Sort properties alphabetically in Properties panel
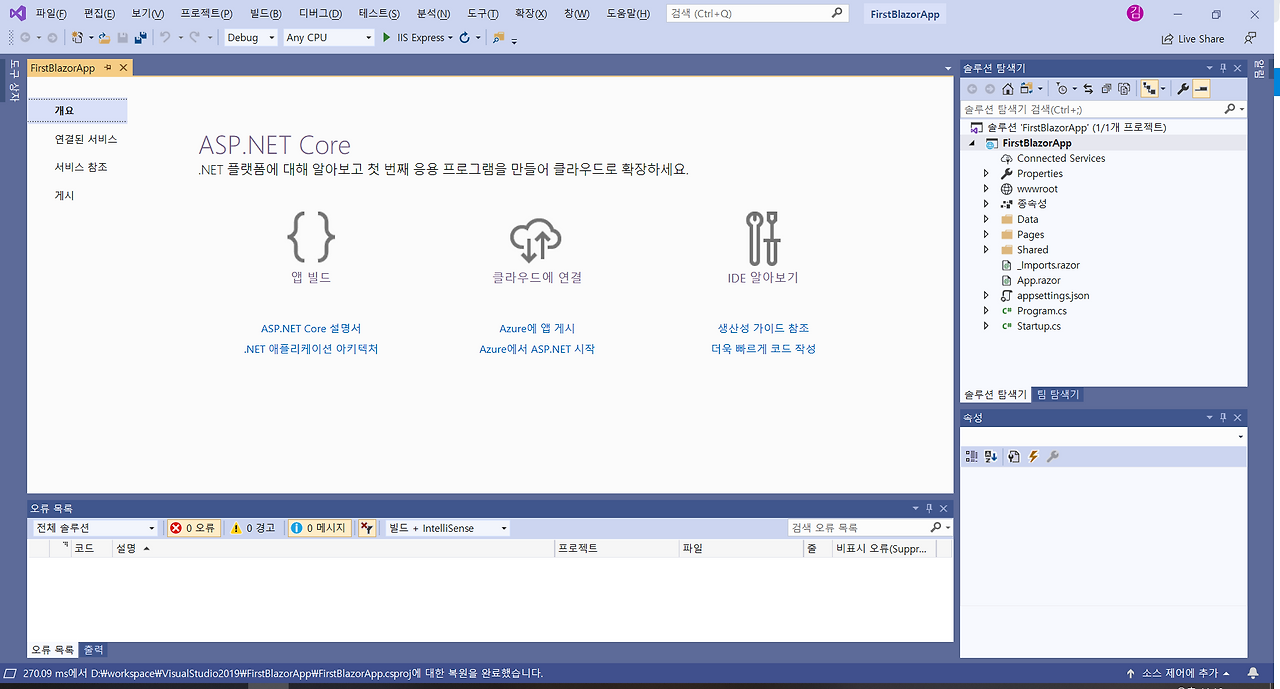Screen dimensions: 1280x689 (991, 456)
